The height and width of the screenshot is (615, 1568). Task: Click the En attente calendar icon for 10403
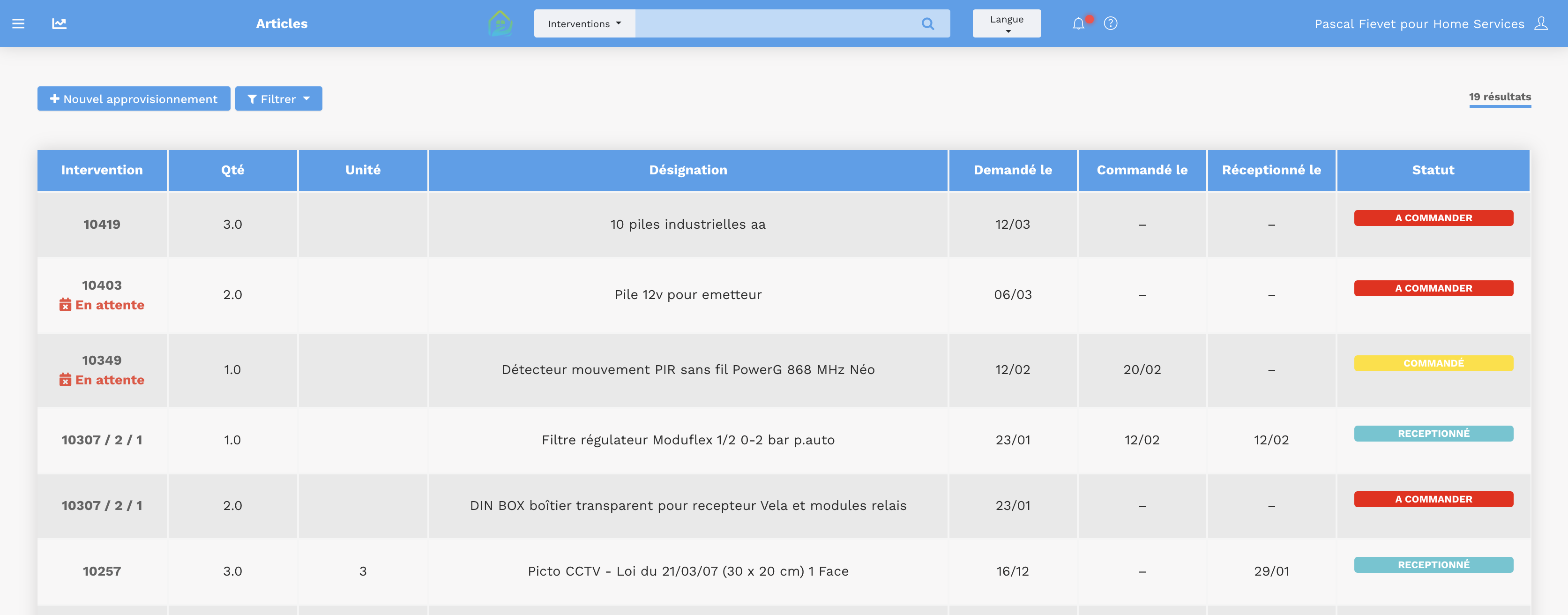[65, 305]
